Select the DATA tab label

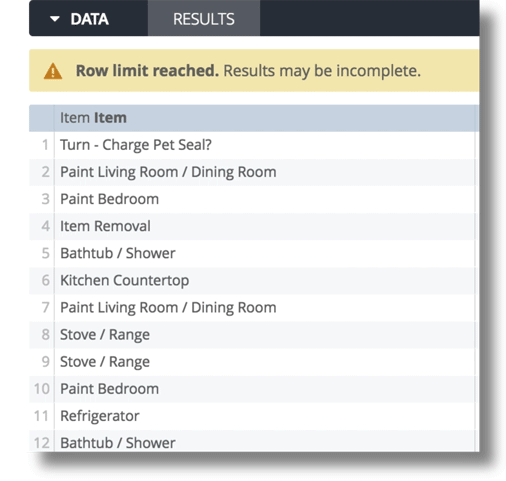tap(89, 19)
